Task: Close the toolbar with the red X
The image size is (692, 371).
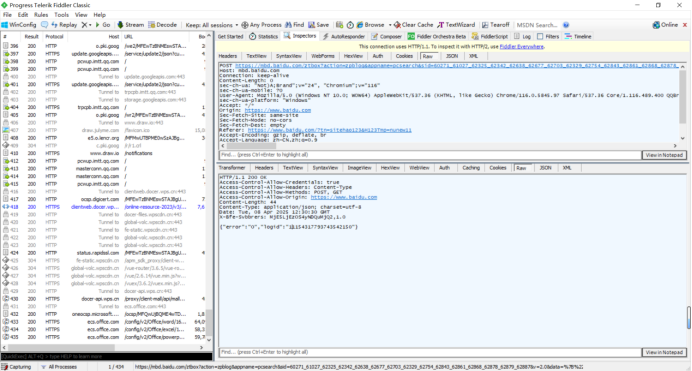Action: coord(685,25)
